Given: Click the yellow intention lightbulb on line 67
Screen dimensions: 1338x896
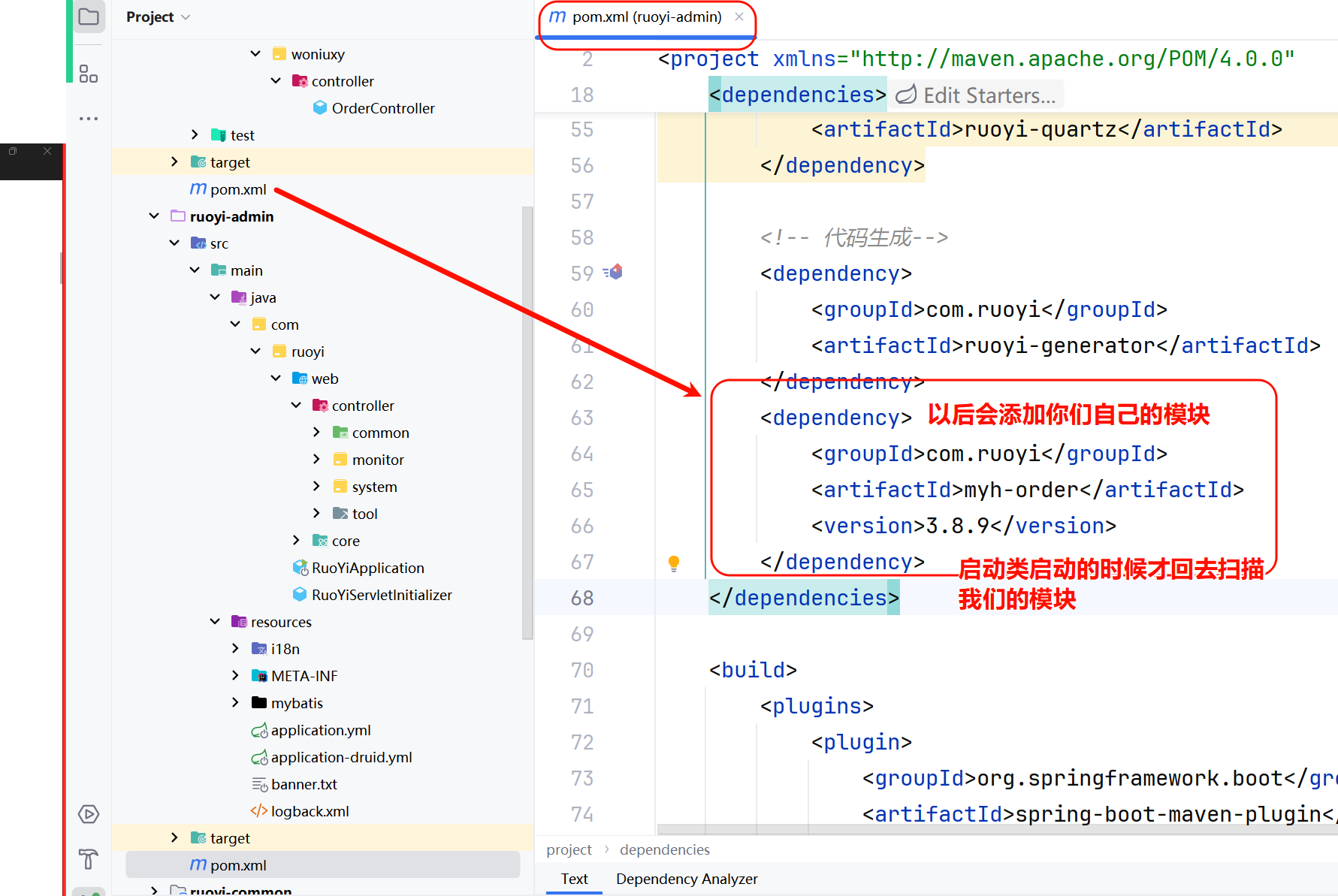Looking at the screenshot, I should [x=674, y=563].
